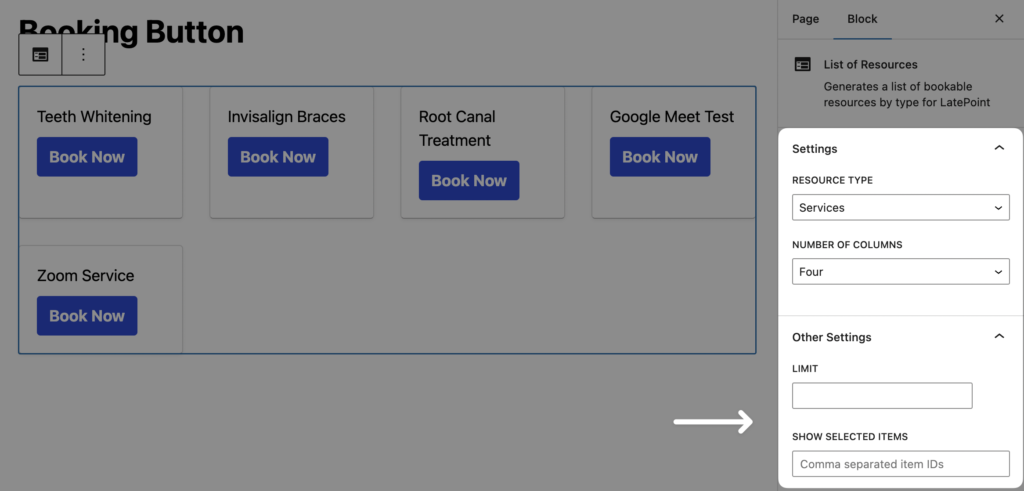Open the Resource Type dropdown showing Services

pos(900,208)
